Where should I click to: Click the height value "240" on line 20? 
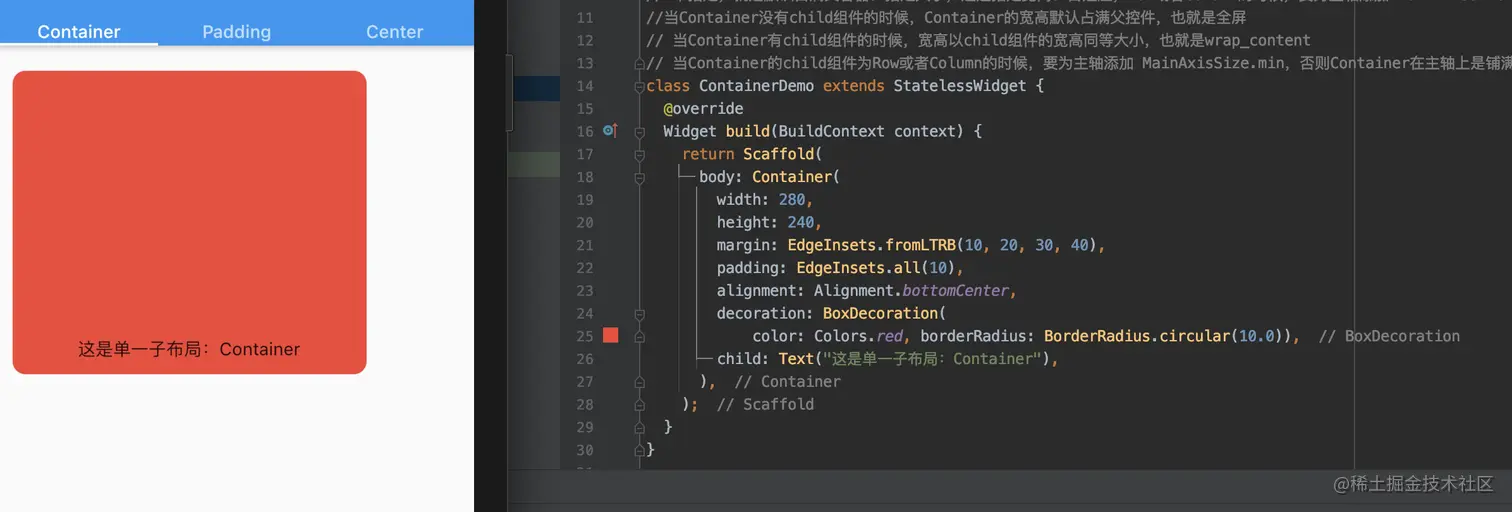pos(800,222)
